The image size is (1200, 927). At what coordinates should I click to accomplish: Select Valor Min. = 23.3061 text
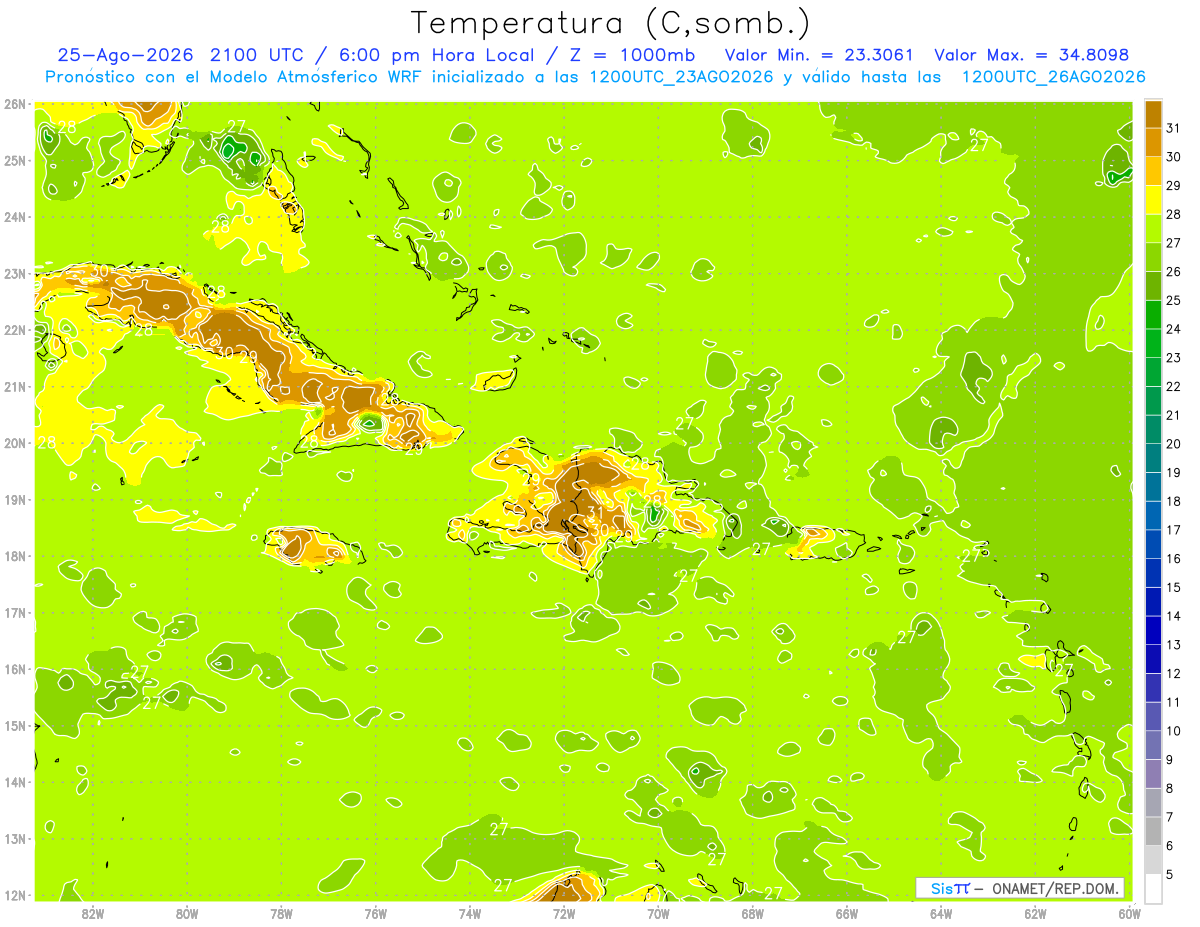[817, 55]
